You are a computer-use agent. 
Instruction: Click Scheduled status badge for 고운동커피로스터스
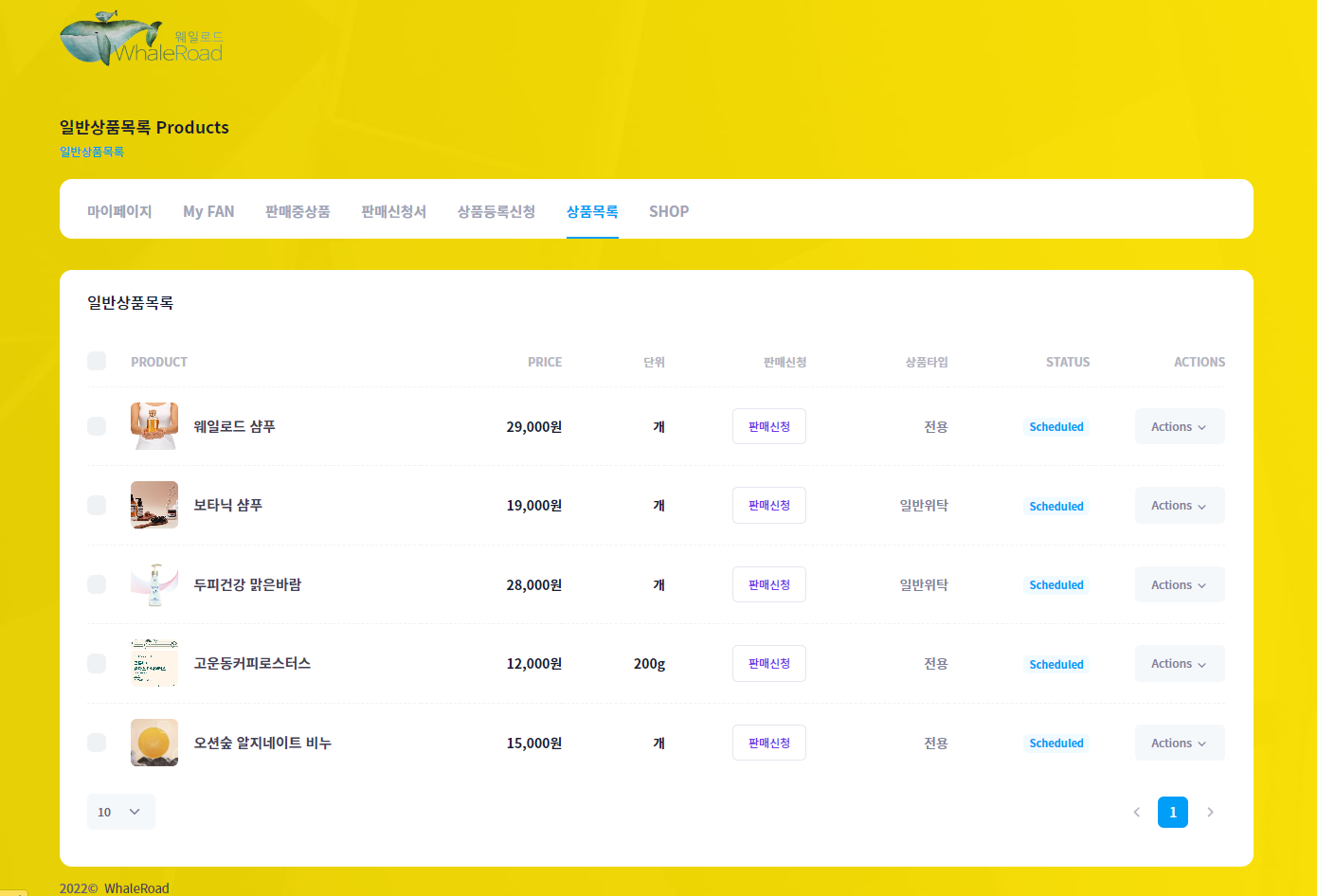click(x=1056, y=664)
